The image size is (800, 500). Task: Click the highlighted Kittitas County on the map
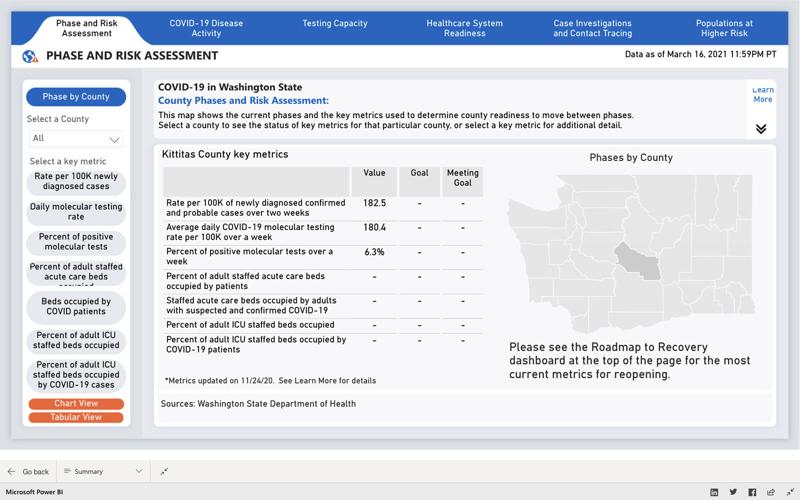pyautogui.click(x=637, y=261)
